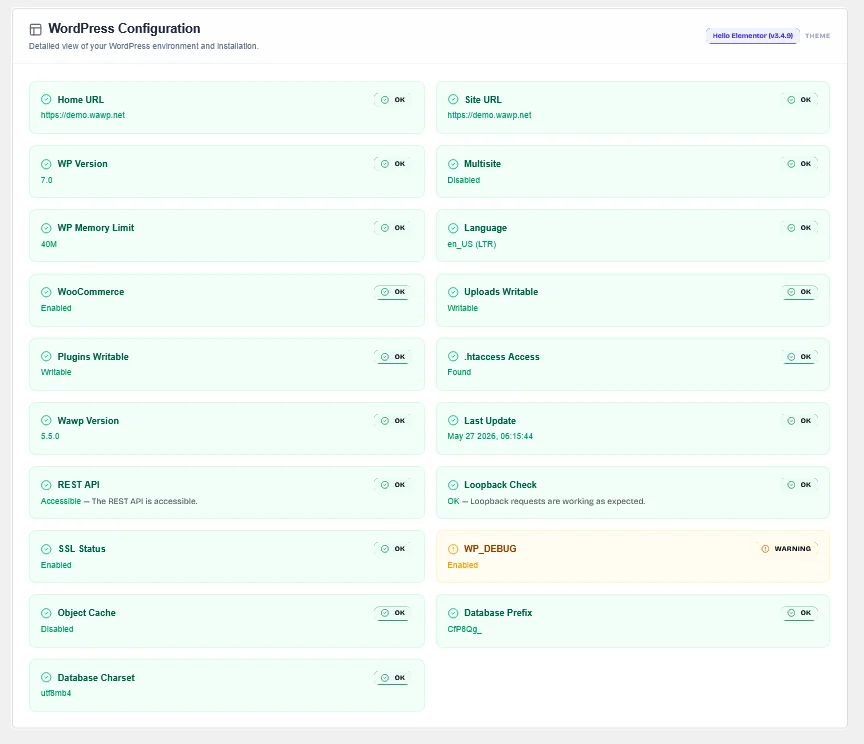
Task: Click the check icon beside Last Update
Action: [x=453, y=420]
